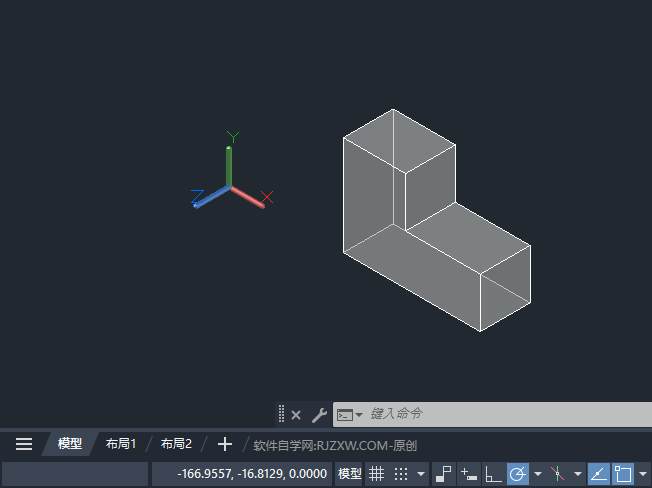This screenshot has height=488, width=652.
Task: Click the blank input box at the status bar's left end
Action: point(75,474)
